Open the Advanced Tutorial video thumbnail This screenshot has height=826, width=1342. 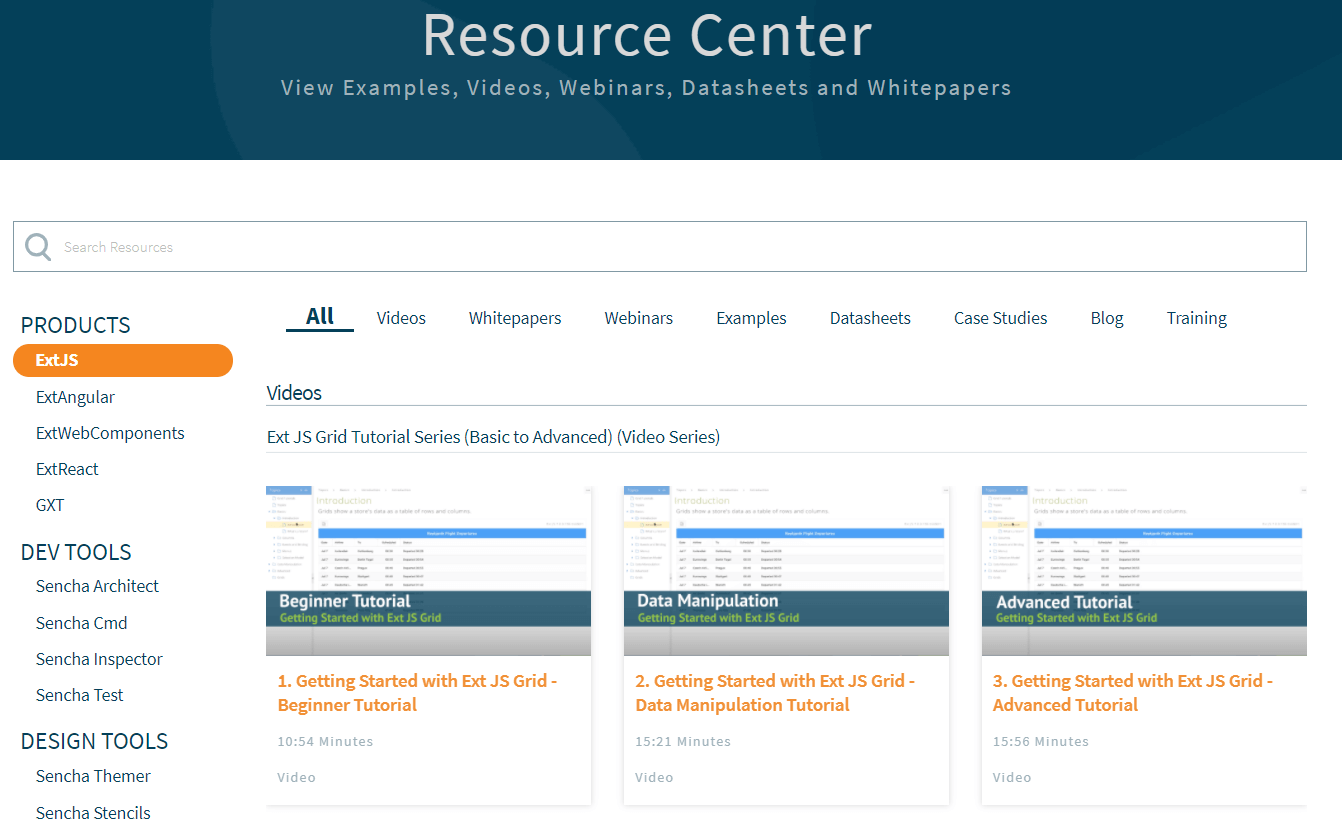pos(1144,570)
